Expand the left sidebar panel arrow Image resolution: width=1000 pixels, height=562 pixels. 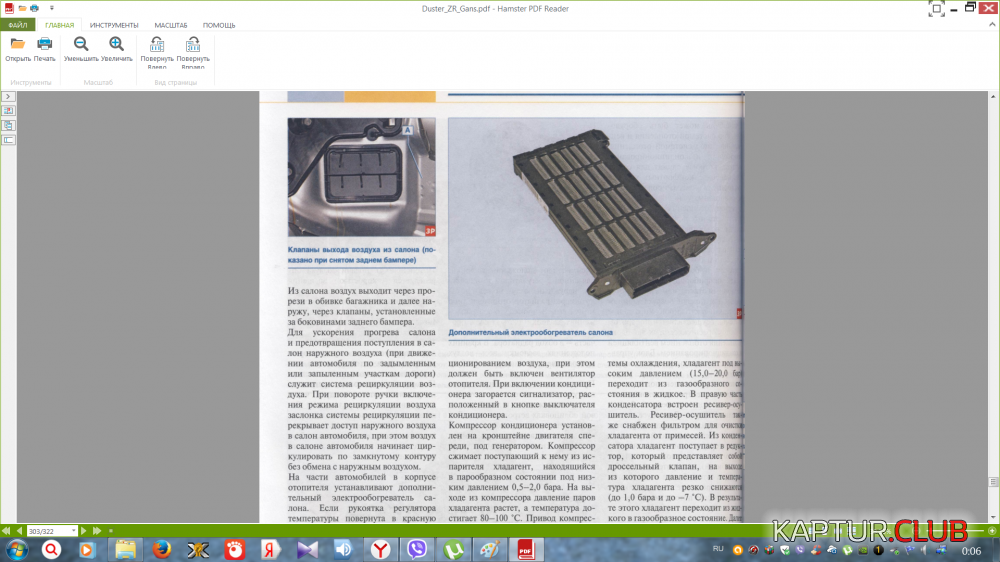[8, 96]
